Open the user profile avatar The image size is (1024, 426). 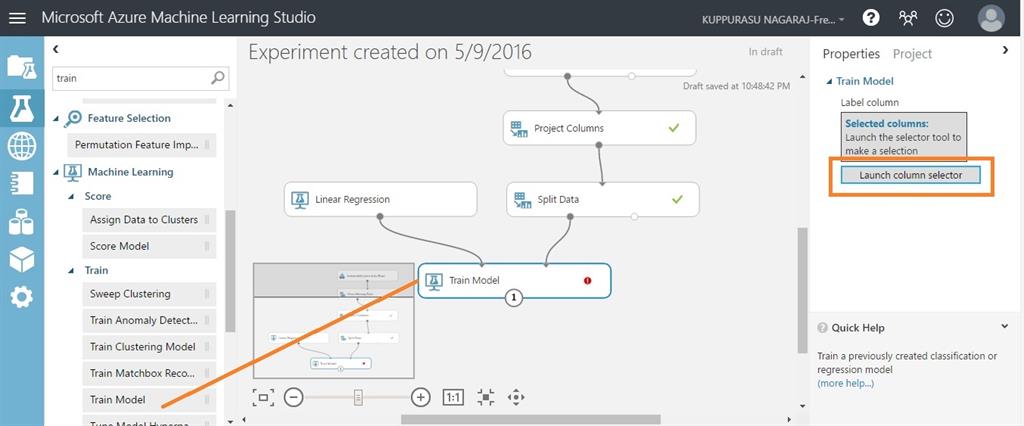point(991,18)
